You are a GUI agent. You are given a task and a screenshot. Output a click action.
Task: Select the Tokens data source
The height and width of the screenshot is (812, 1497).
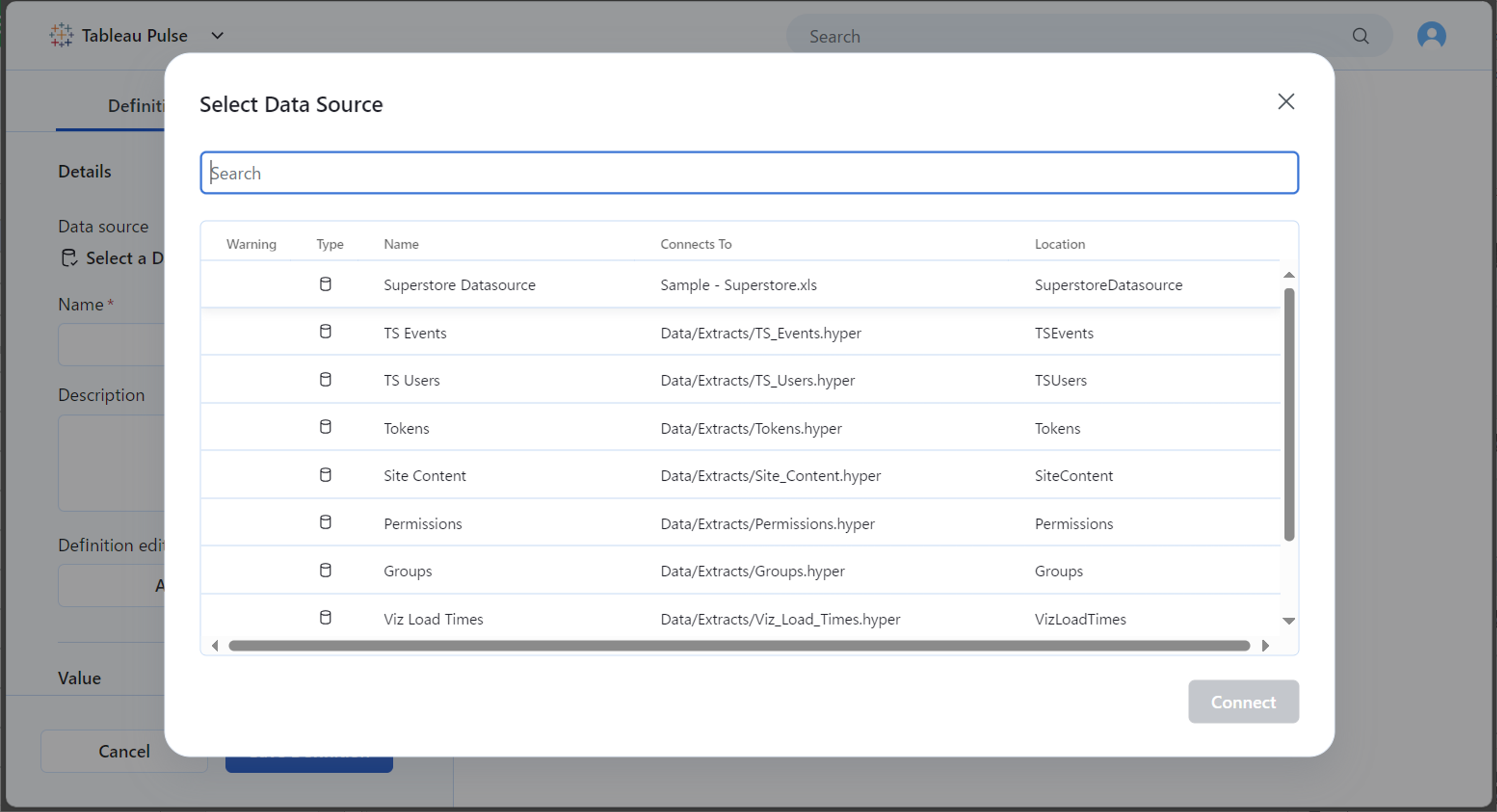406,428
